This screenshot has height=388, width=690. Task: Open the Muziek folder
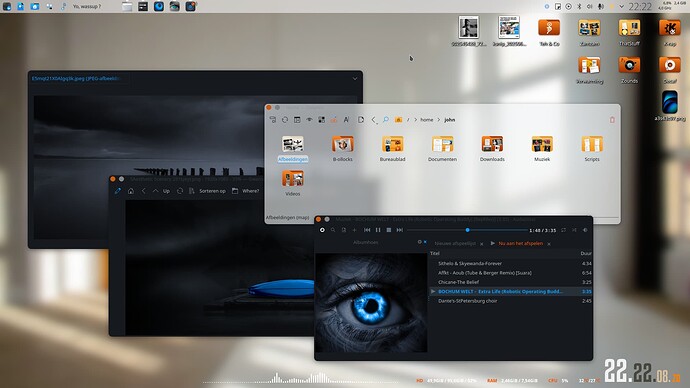542,148
